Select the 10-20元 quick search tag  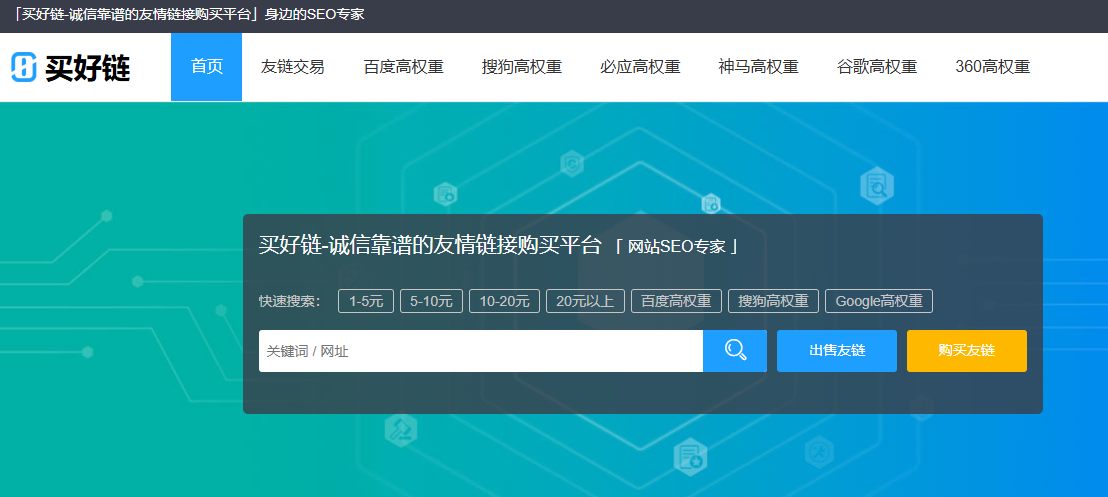coord(505,301)
